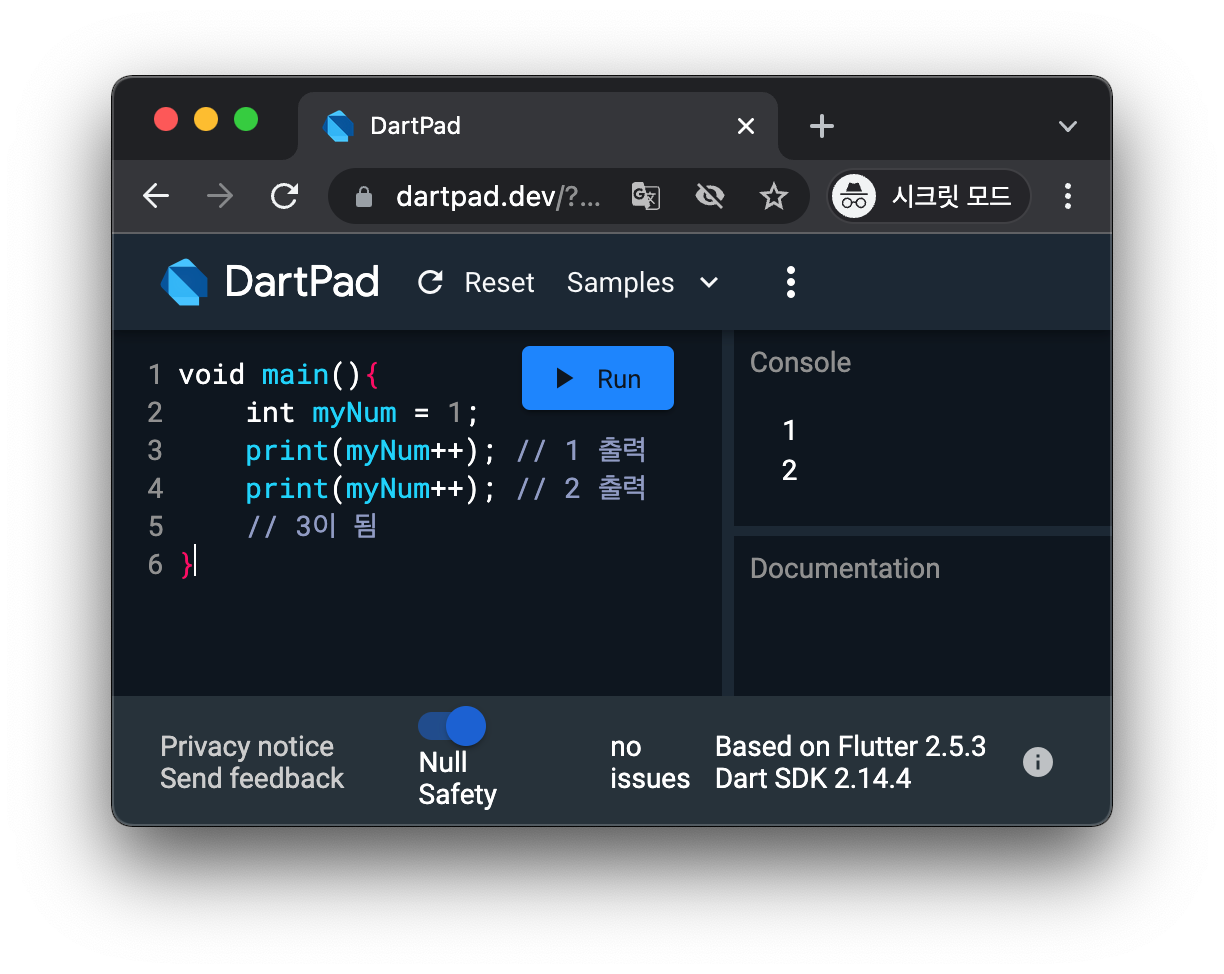
Task: Click the comment '// 2 출력'
Action: [x=581, y=488]
